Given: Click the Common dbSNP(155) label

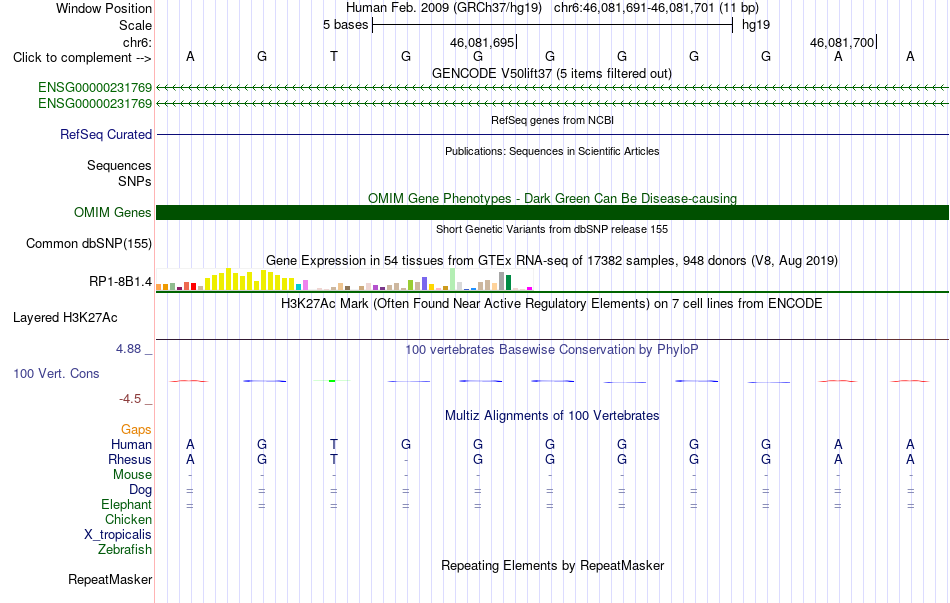Looking at the screenshot, I should [89, 244].
